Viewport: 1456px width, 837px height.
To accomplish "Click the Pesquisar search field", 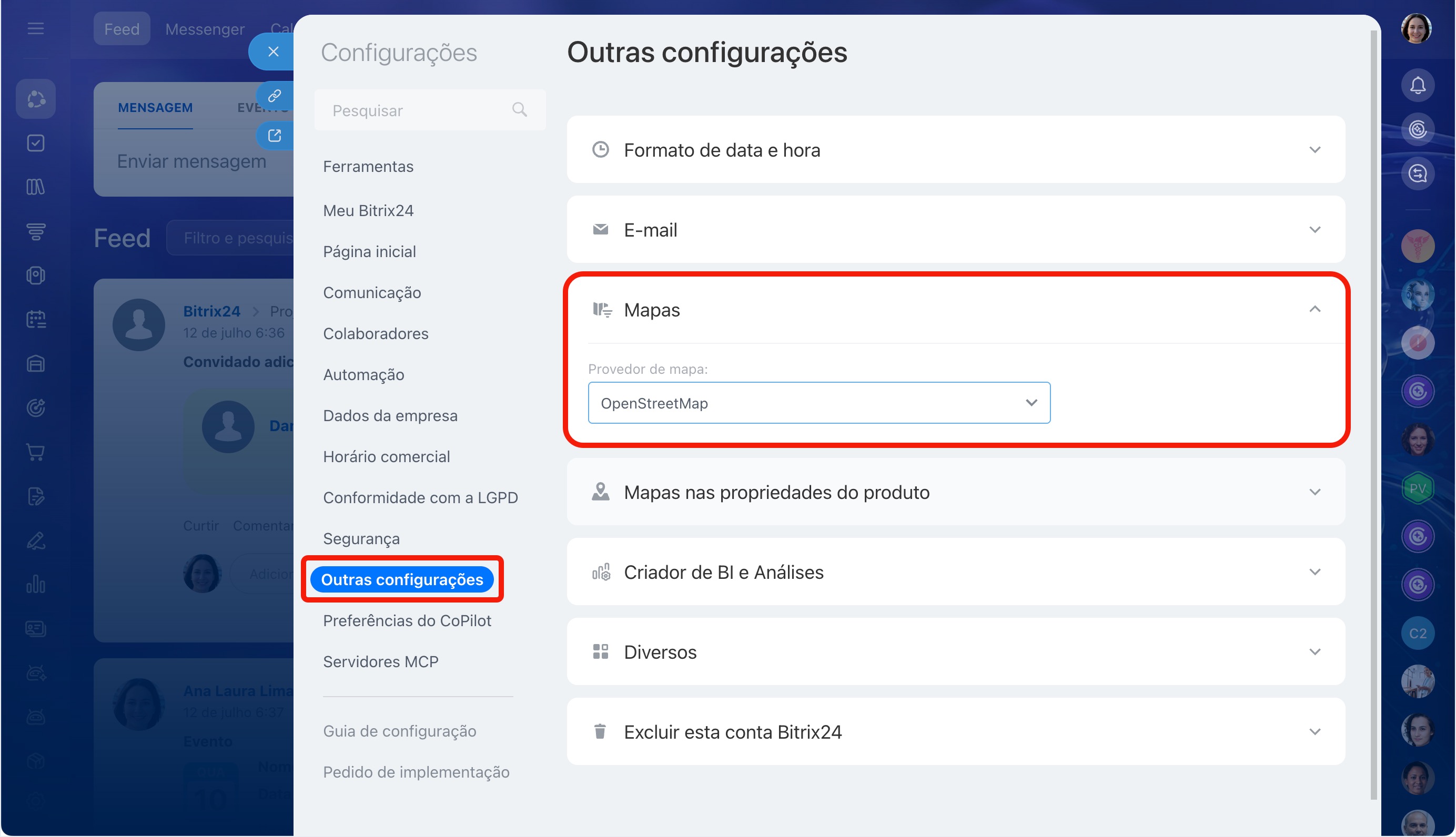I will click(430, 110).
